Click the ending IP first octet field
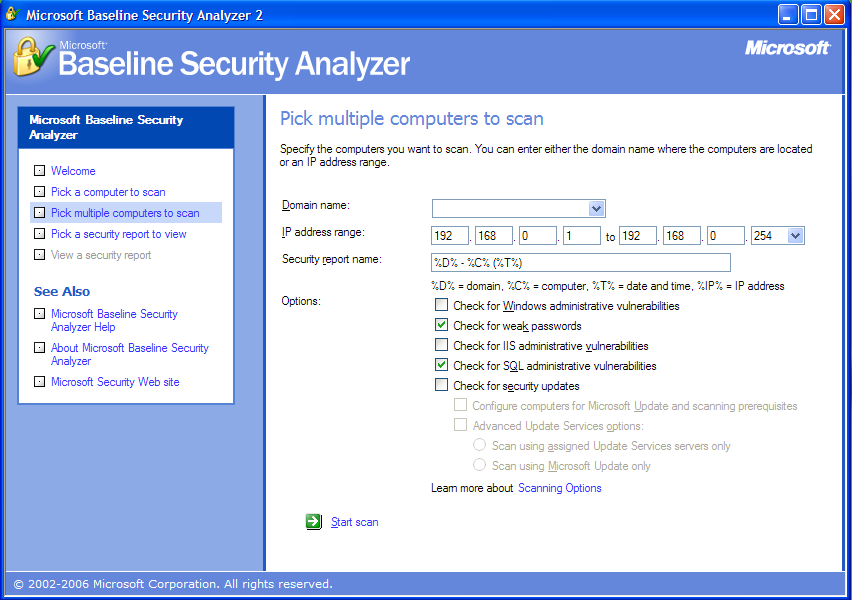This screenshot has height=600, width=852. pyautogui.click(x=638, y=236)
